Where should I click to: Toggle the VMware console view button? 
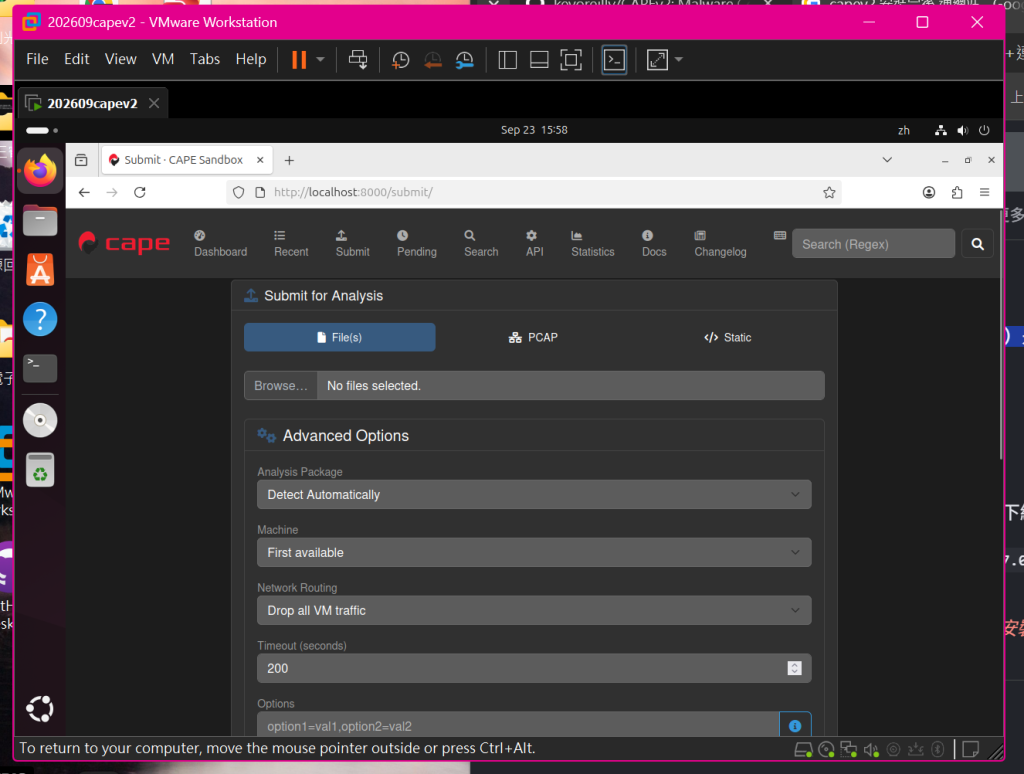(614, 60)
